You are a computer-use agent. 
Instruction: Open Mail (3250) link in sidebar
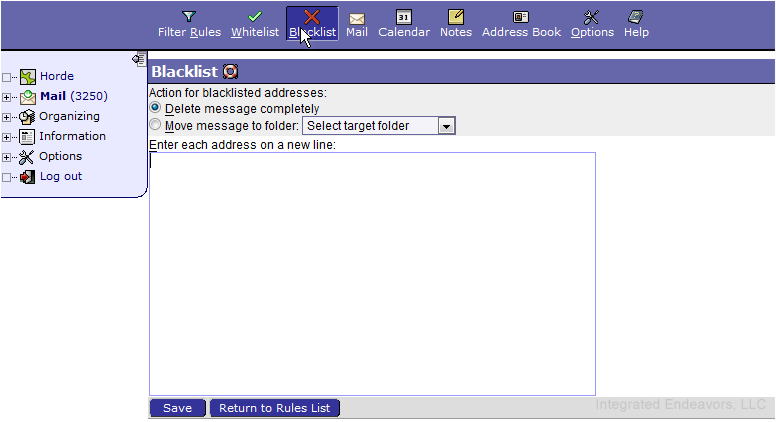pyautogui.click(x=74, y=96)
